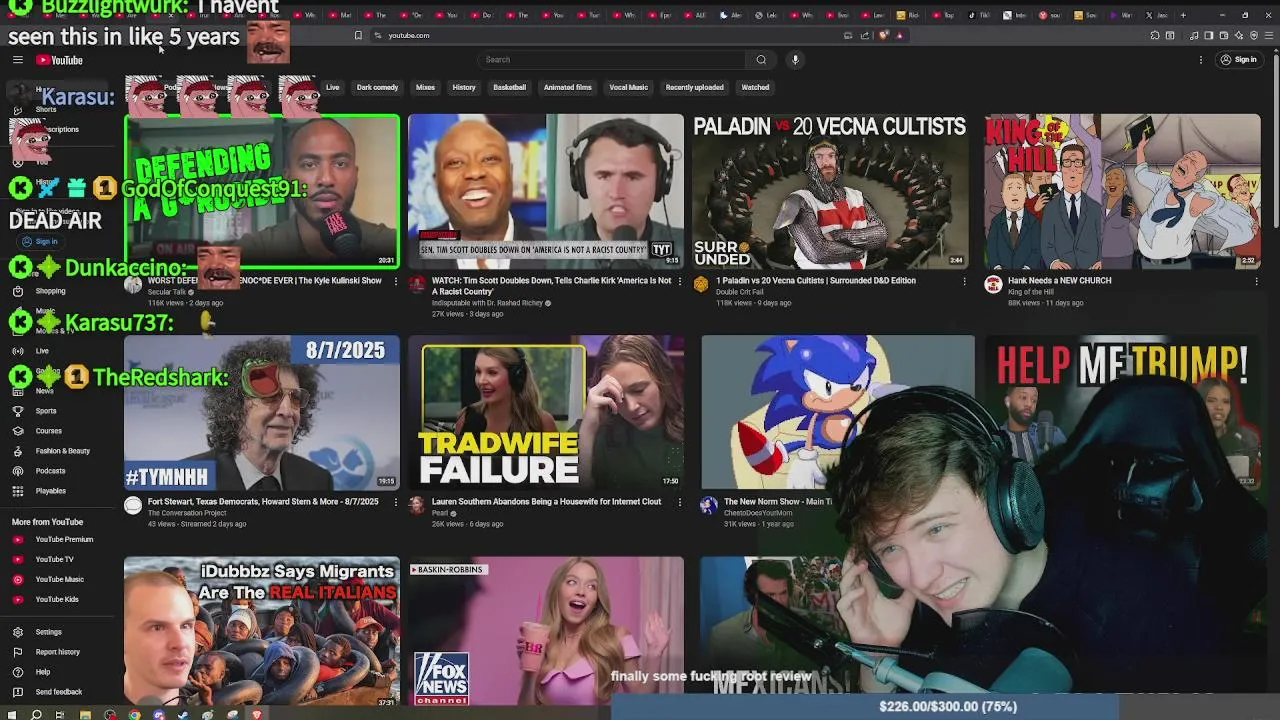The width and height of the screenshot is (1280, 720).
Task: Open YouTube Premium in the sidebar
Action: (x=64, y=540)
